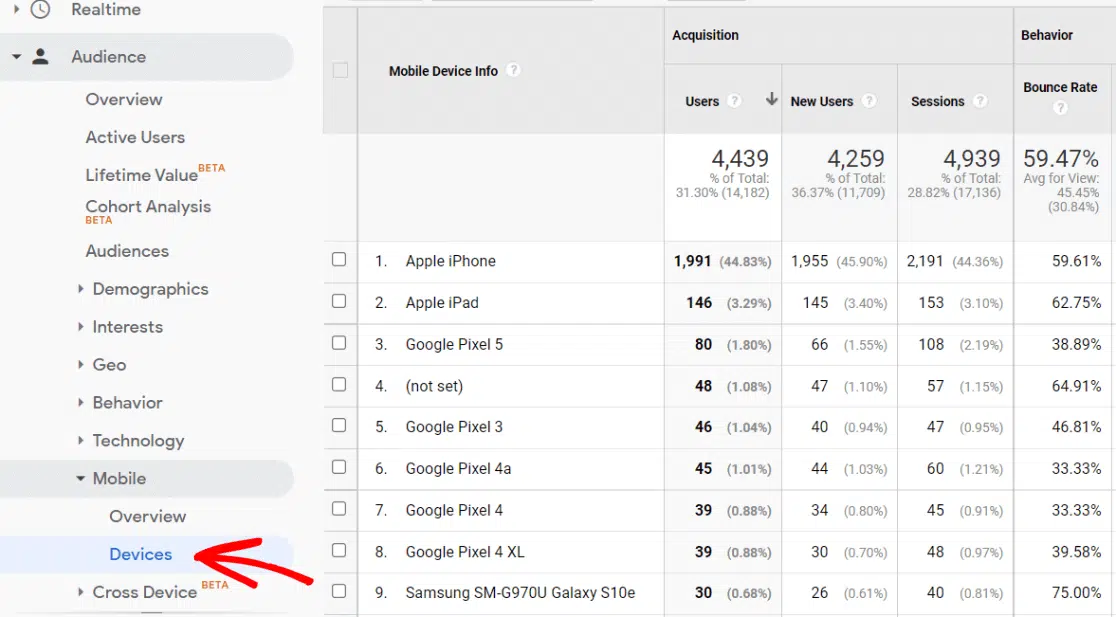Click the Users sort descending arrow

[771, 99]
